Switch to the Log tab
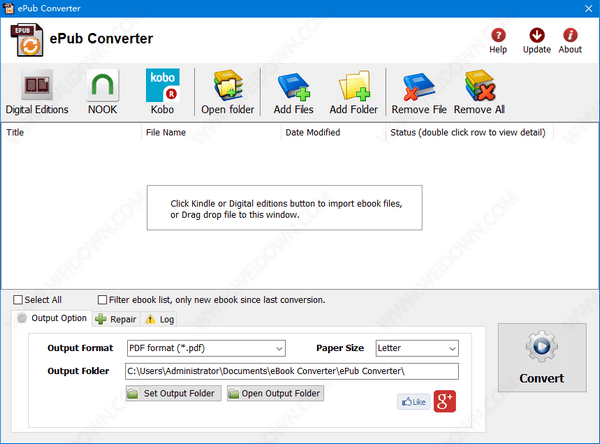This screenshot has height=444, width=600. click(x=160, y=319)
